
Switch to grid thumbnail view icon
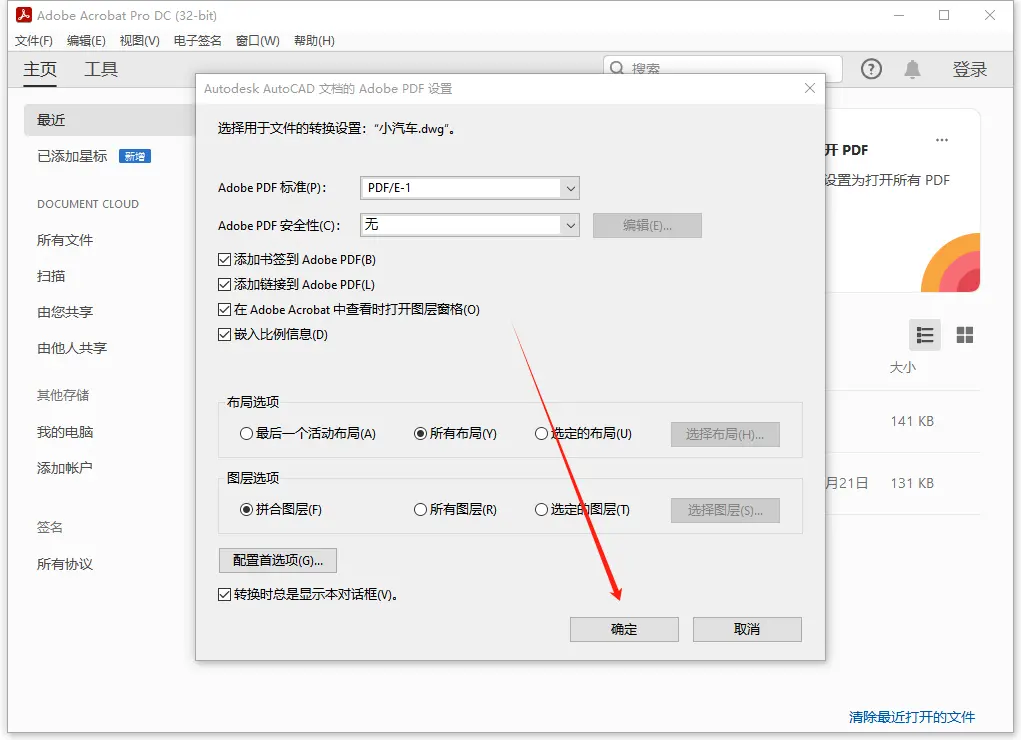[x=964, y=335]
